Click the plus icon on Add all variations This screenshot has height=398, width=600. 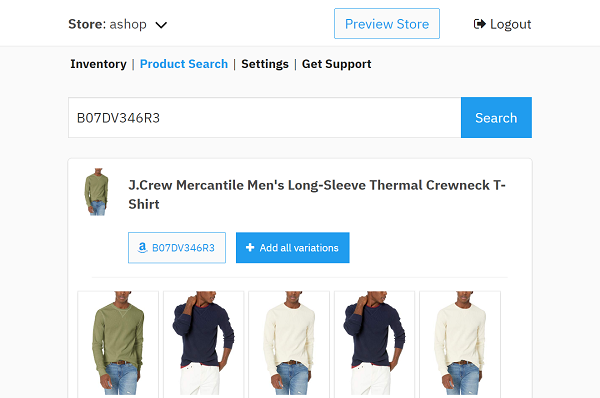click(250, 248)
